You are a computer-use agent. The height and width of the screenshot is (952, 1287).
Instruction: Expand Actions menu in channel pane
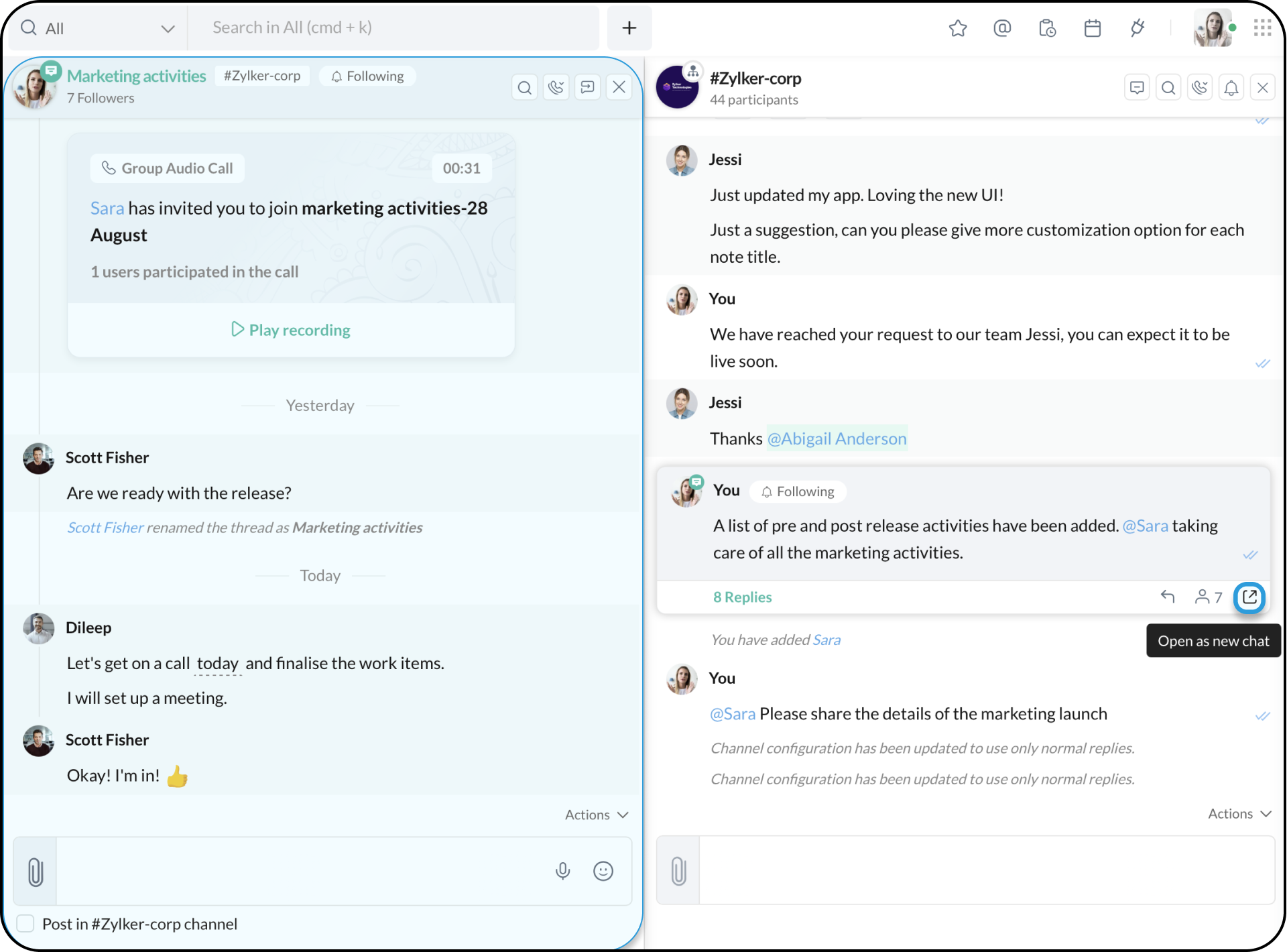pos(1239,813)
